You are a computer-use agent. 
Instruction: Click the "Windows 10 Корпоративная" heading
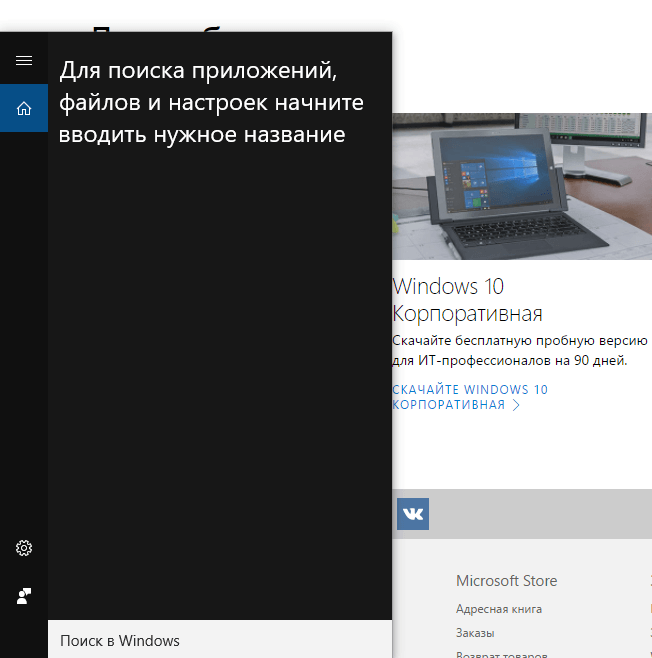467,300
